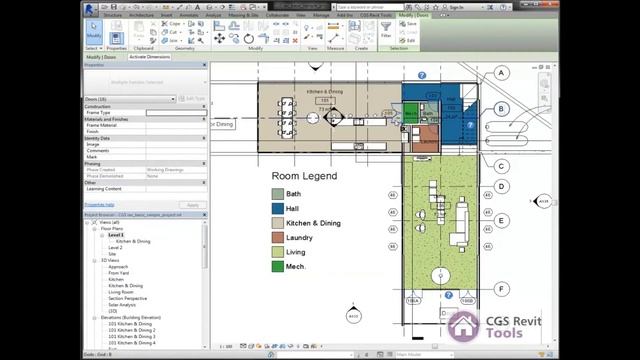Click the Mirror pick axis tool

[249, 26]
